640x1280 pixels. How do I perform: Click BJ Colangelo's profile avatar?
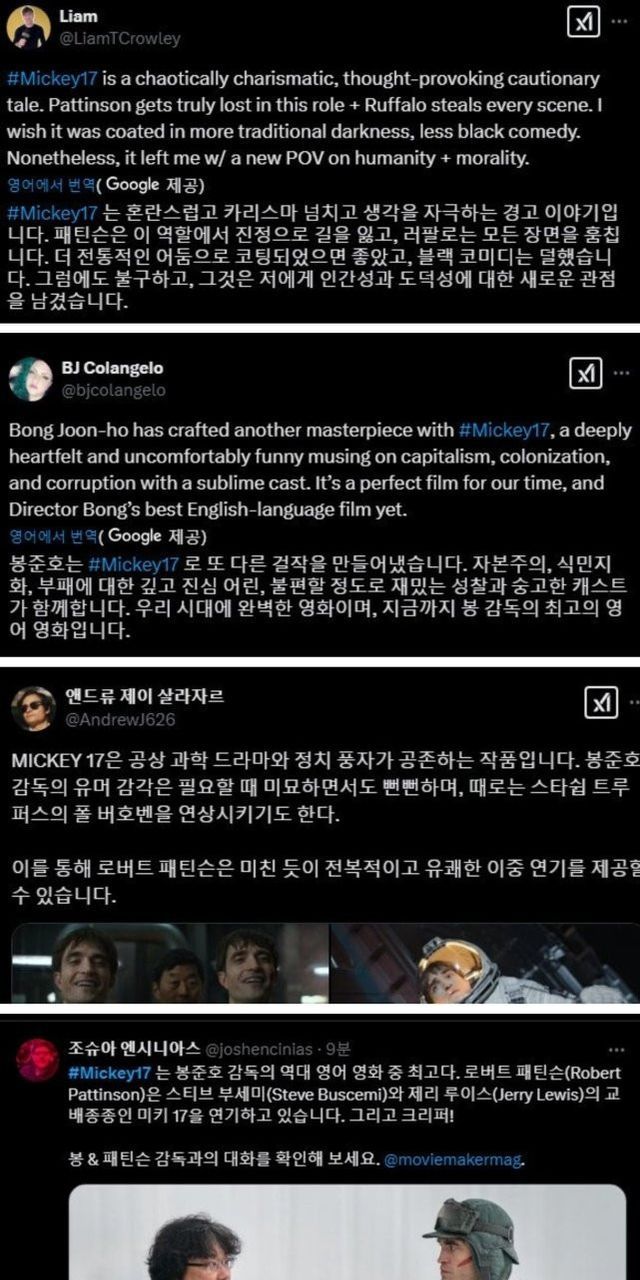(x=31, y=379)
